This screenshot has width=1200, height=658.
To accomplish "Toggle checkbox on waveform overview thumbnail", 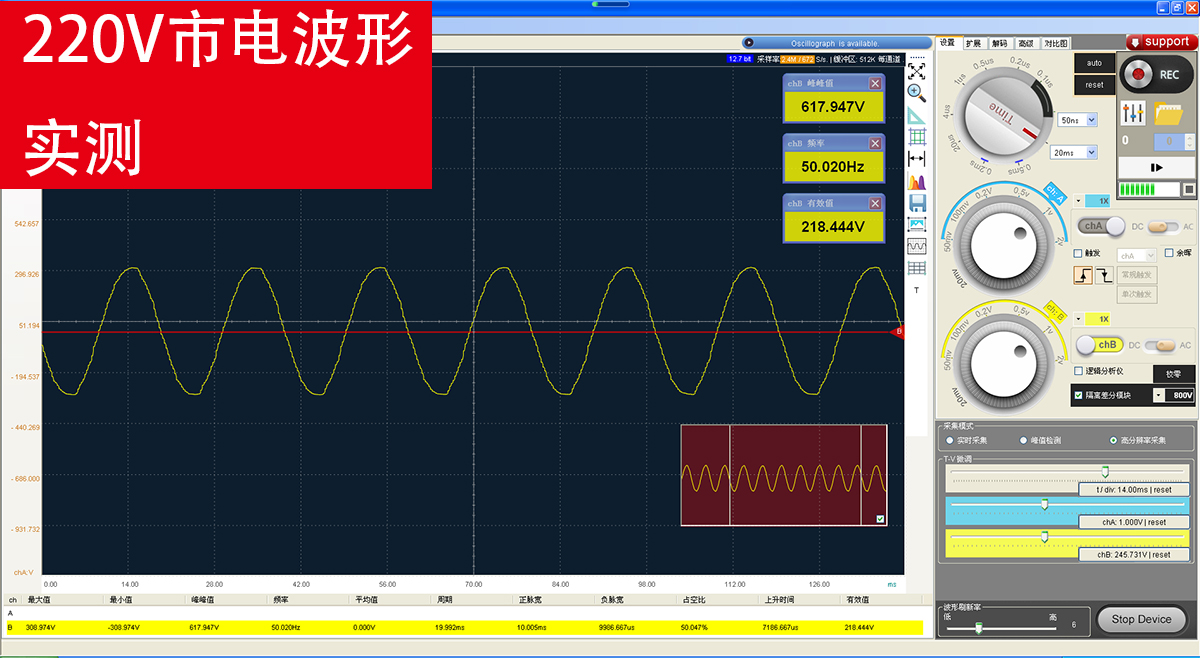I will (880, 519).
